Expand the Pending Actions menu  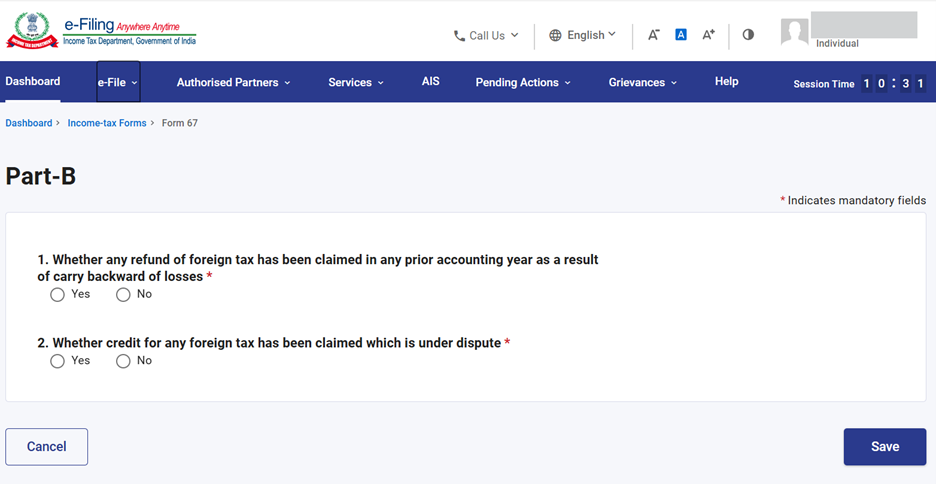point(523,83)
